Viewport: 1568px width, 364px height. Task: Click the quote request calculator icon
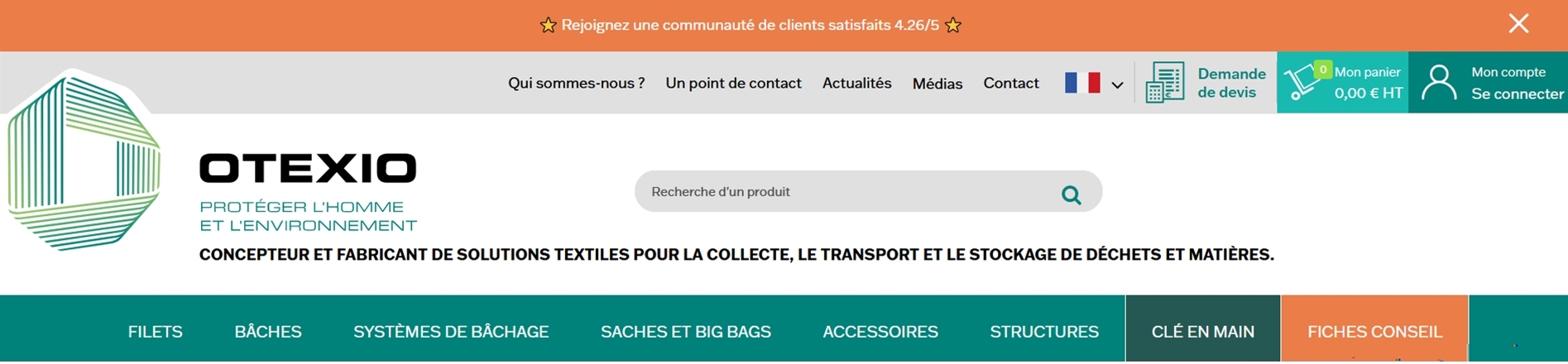1165,83
